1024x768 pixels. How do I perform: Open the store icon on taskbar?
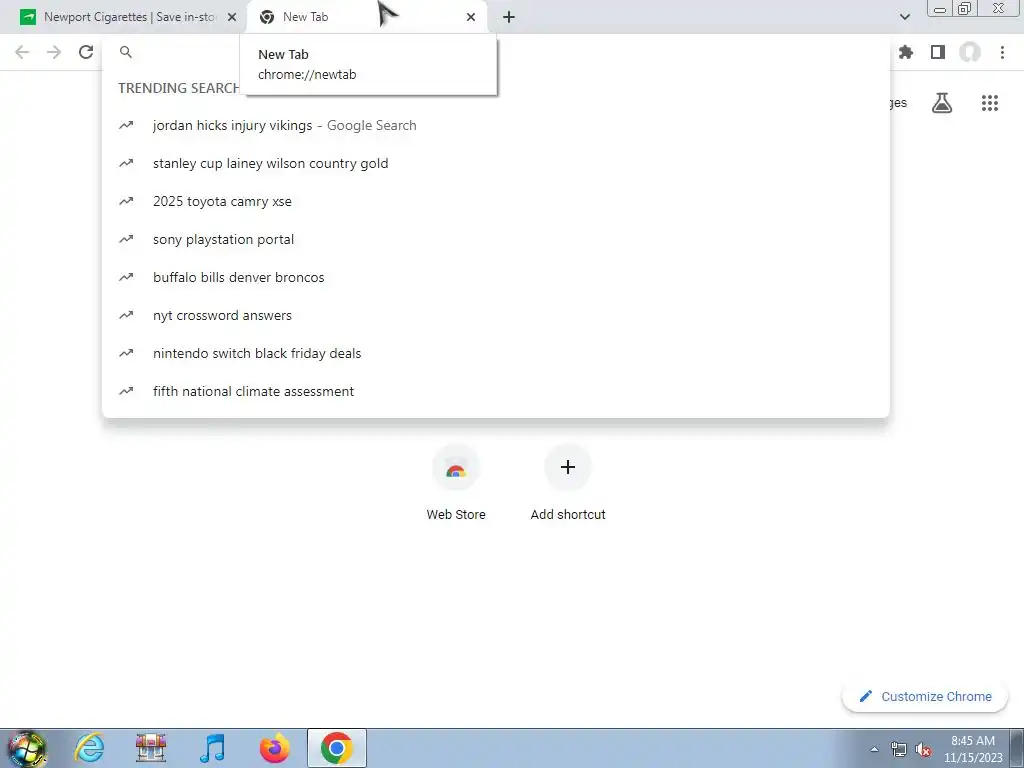pyautogui.click(x=151, y=748)
